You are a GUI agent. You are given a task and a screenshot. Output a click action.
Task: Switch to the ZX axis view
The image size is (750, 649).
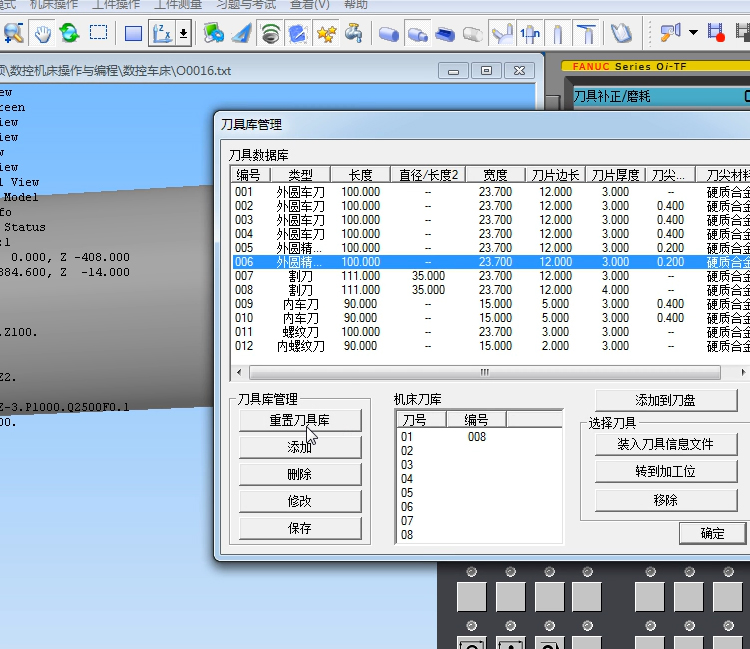click(x=162, y=33)
